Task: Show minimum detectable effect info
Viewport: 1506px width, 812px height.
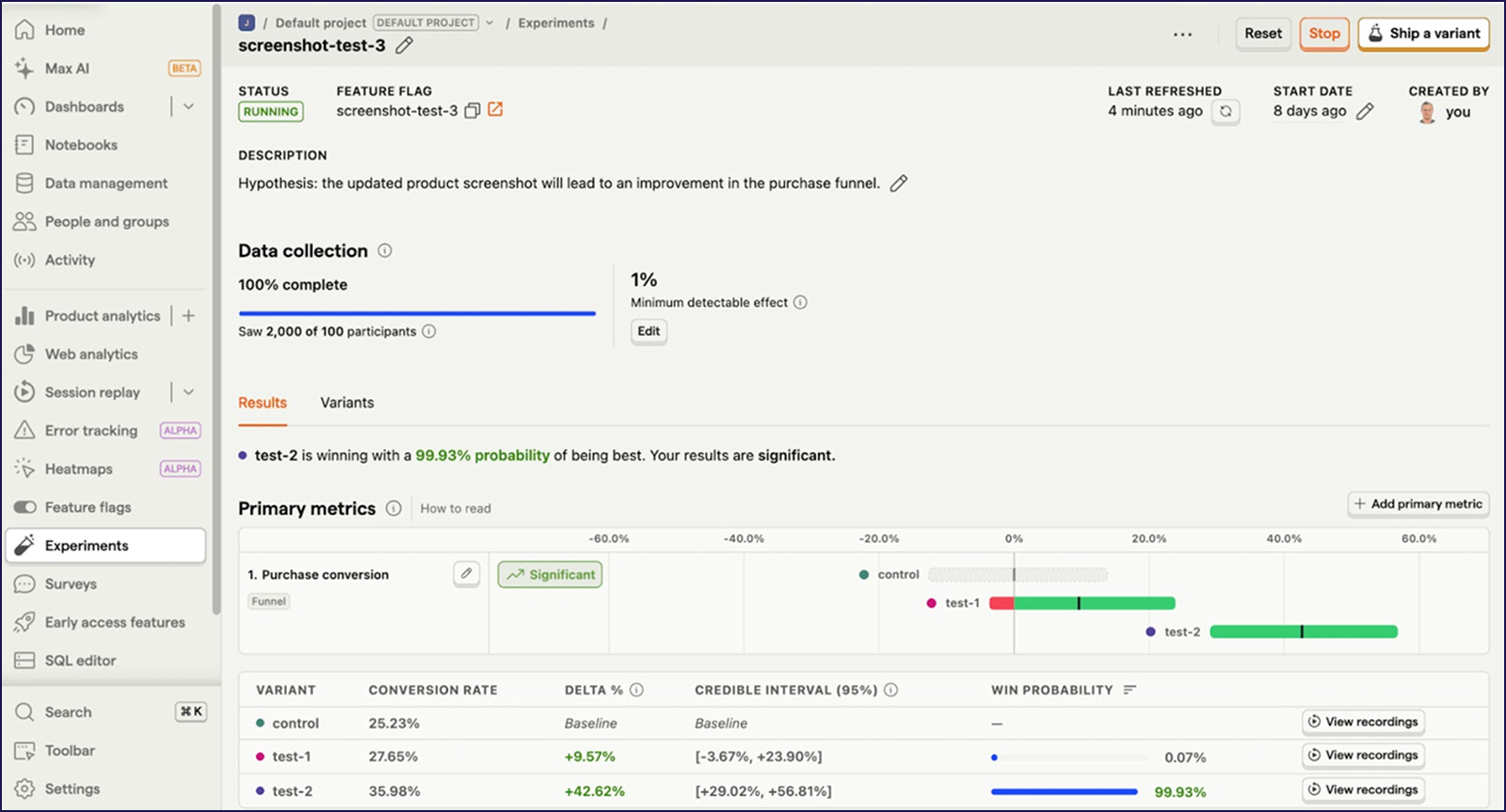Action: (x=800, y=302)
